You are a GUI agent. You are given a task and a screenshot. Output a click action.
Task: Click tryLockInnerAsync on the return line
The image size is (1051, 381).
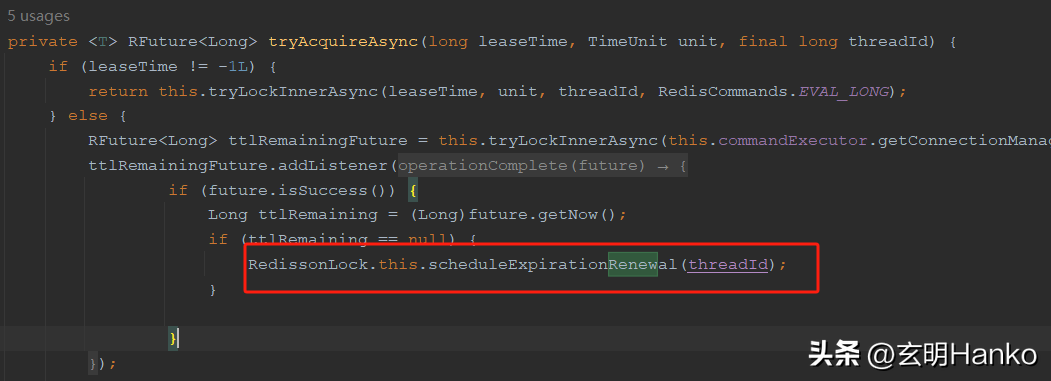293,91
